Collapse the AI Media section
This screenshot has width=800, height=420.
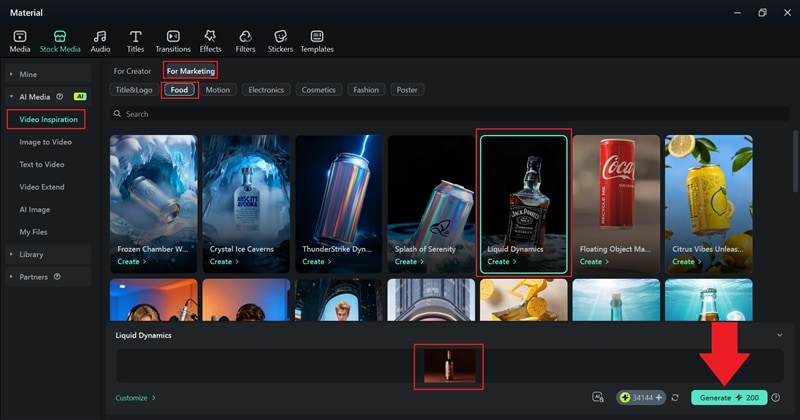pyautogui.click(x=11, y=97)
